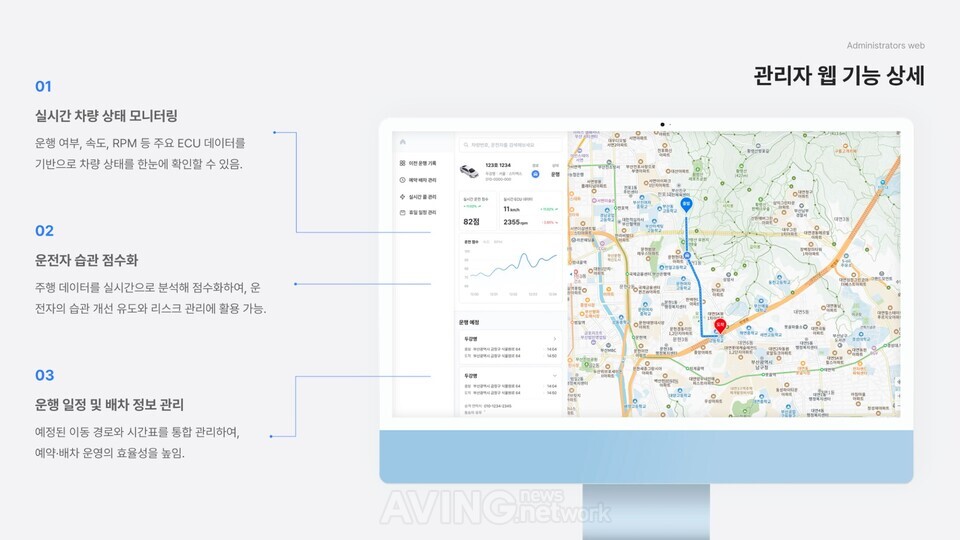Viewport: 960px width, 540px height.
Task: Click the vehicle search input field
Action: (511, 145)
